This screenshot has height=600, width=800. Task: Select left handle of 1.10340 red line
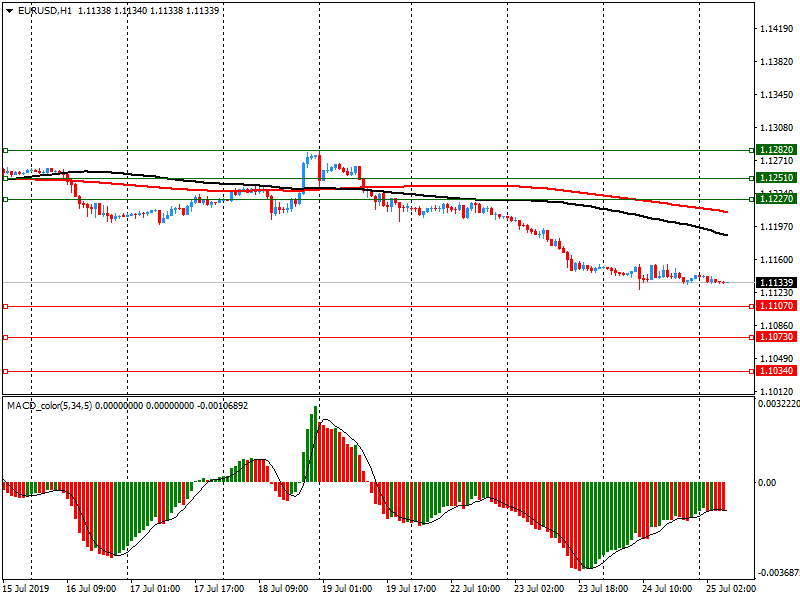click(6, 371)
